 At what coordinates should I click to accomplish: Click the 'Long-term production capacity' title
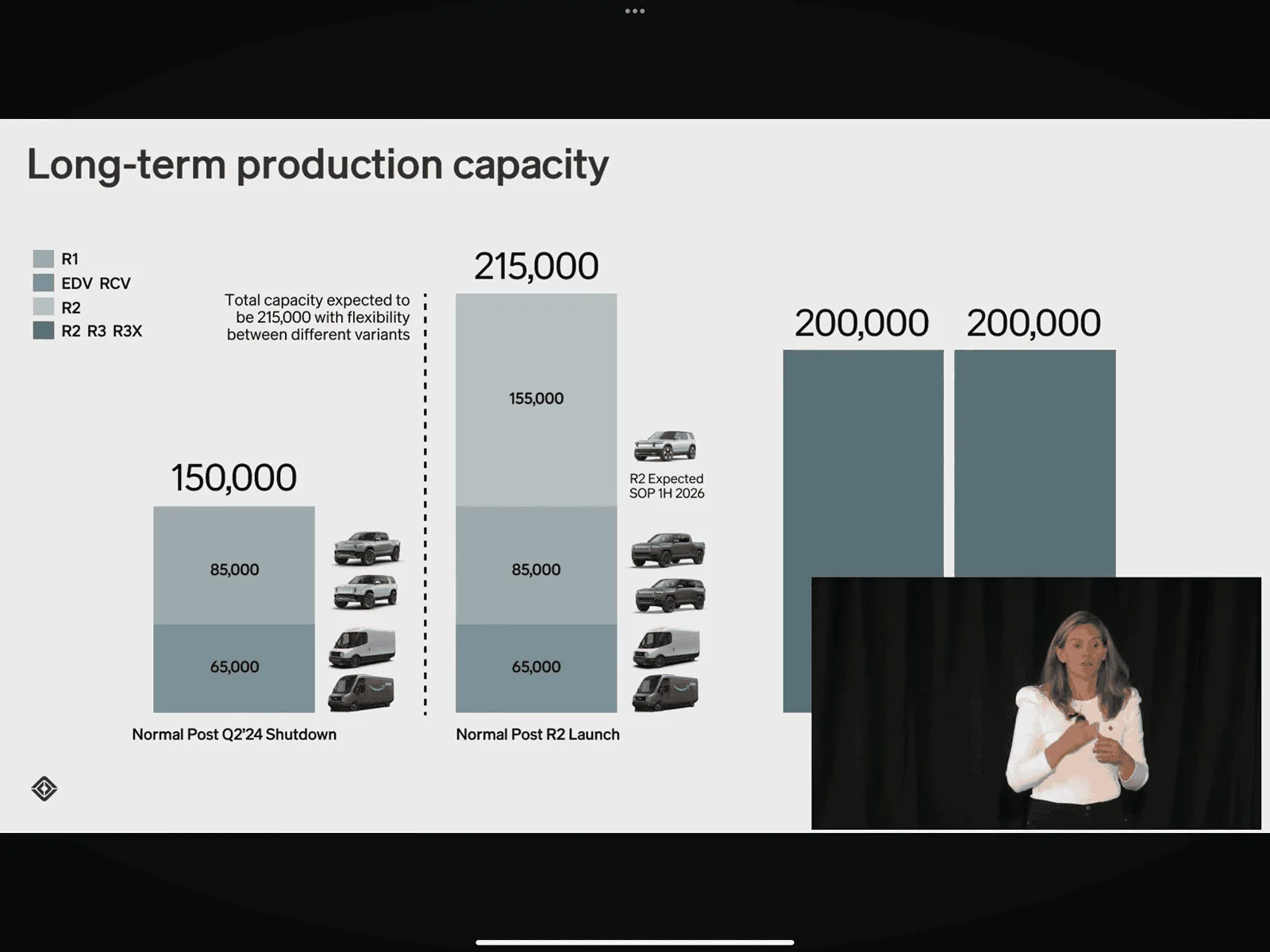pyautogui.click(x=317, y=165)
